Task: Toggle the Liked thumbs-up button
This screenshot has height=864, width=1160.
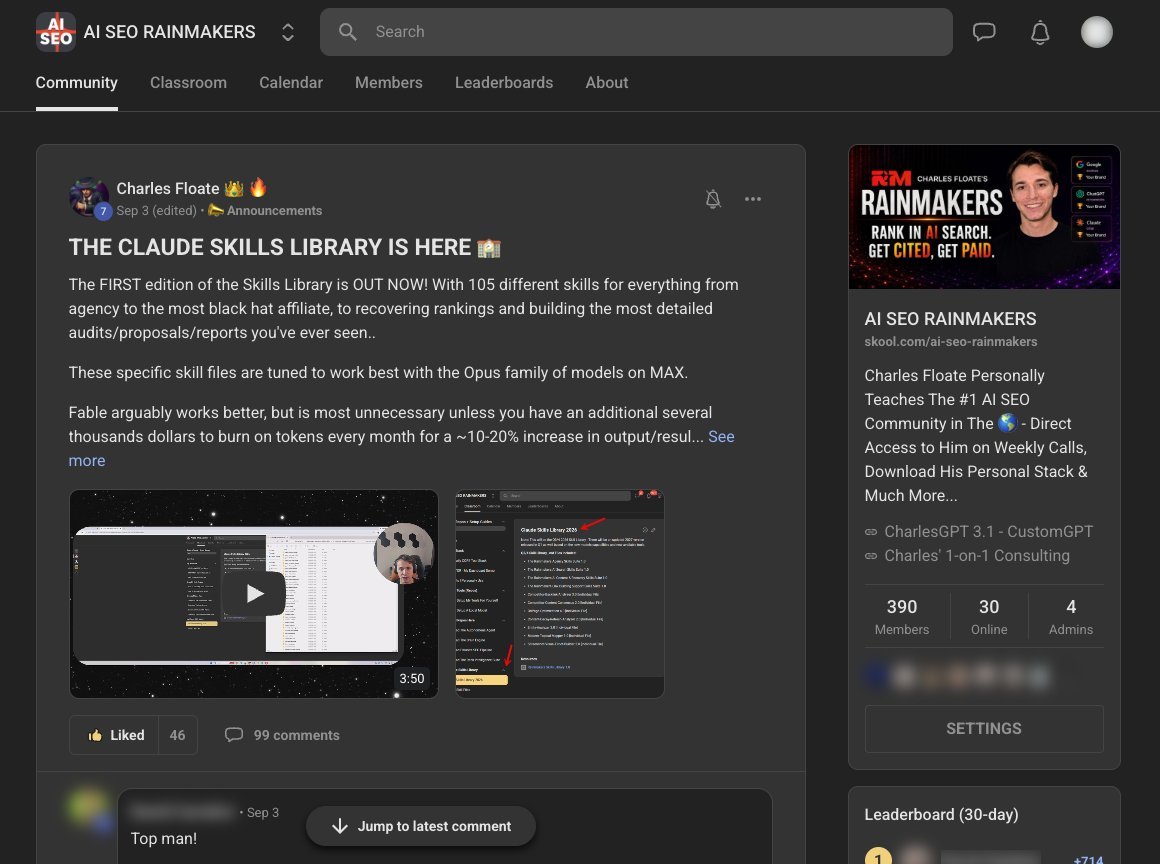Action: [114, 735]
